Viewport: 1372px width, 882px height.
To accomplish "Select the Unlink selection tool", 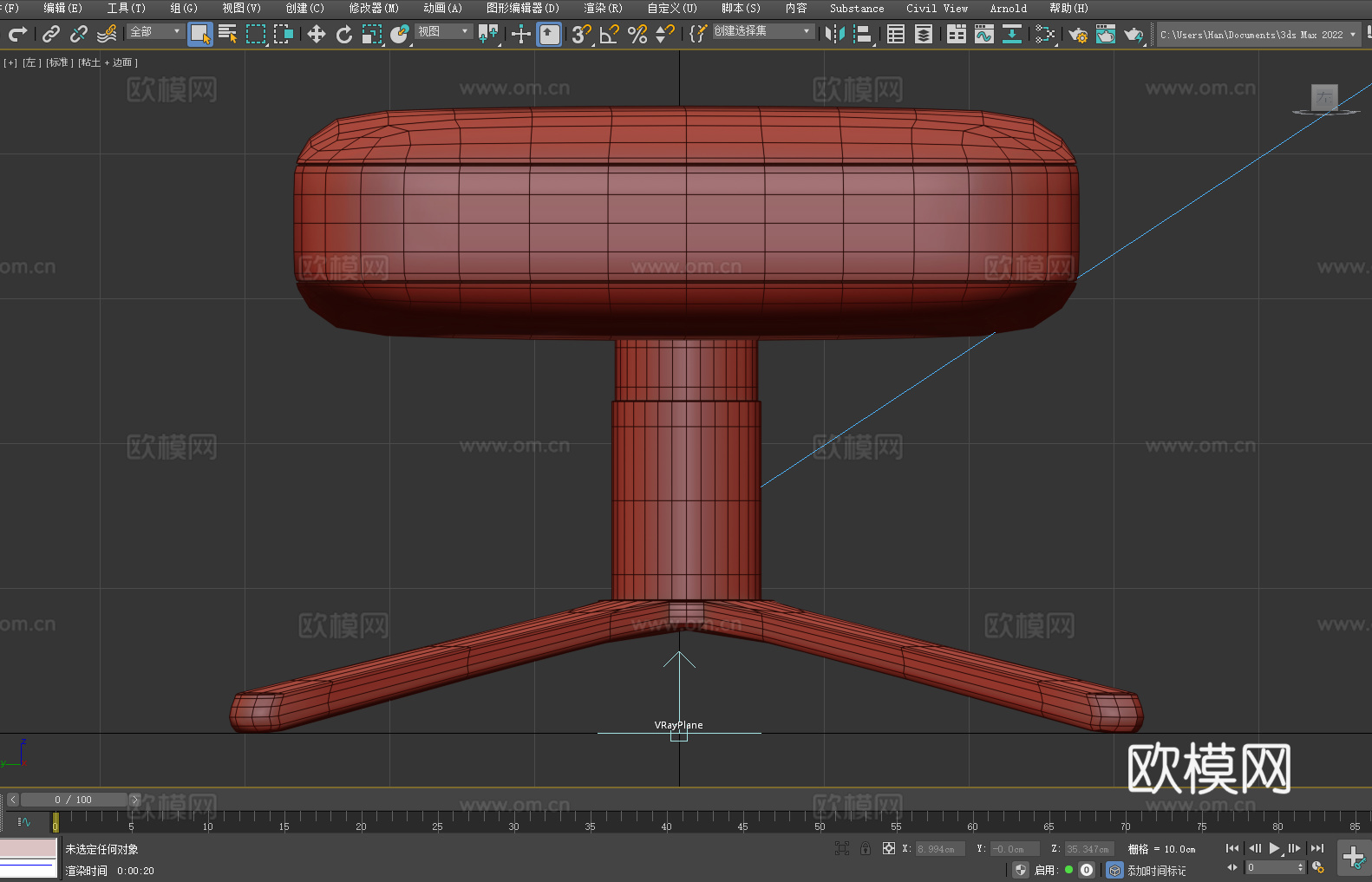I will 79,34.
